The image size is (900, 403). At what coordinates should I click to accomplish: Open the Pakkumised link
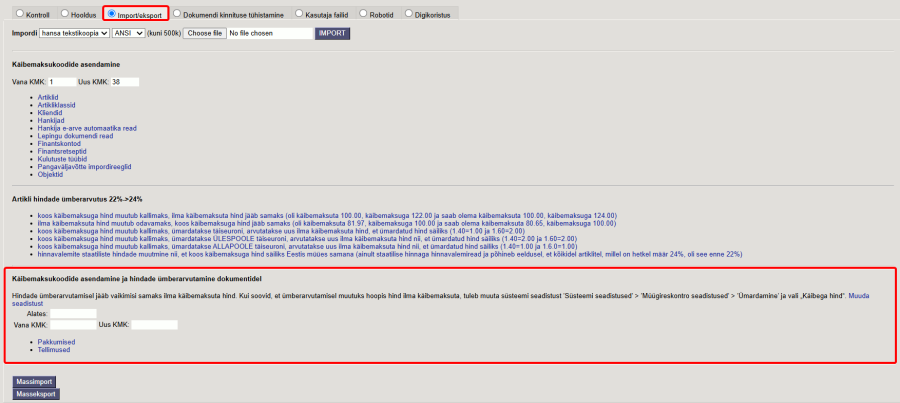pyautogui.click(x=59, y=342)
